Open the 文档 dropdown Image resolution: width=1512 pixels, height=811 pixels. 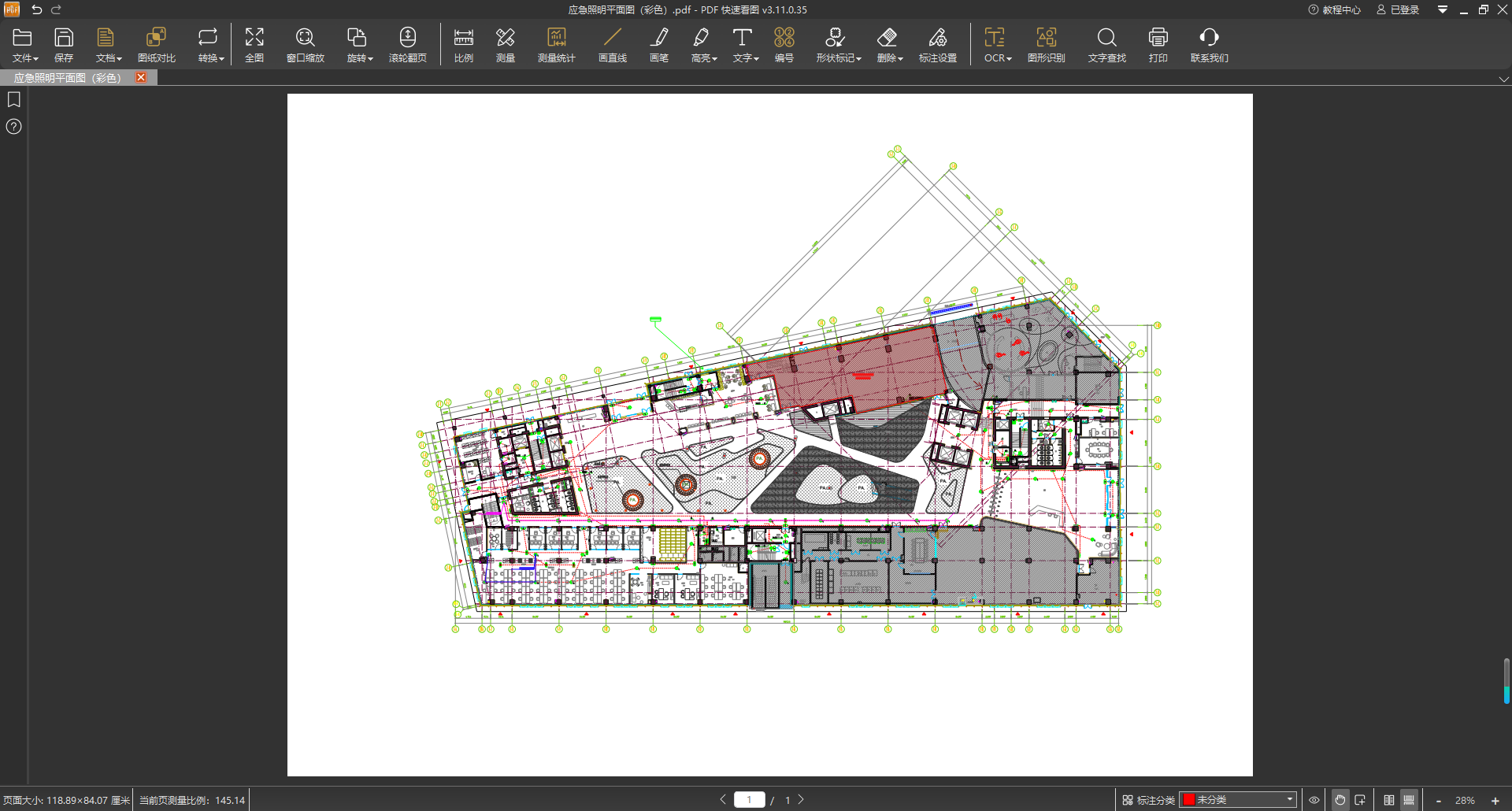(x=108, y=45)
